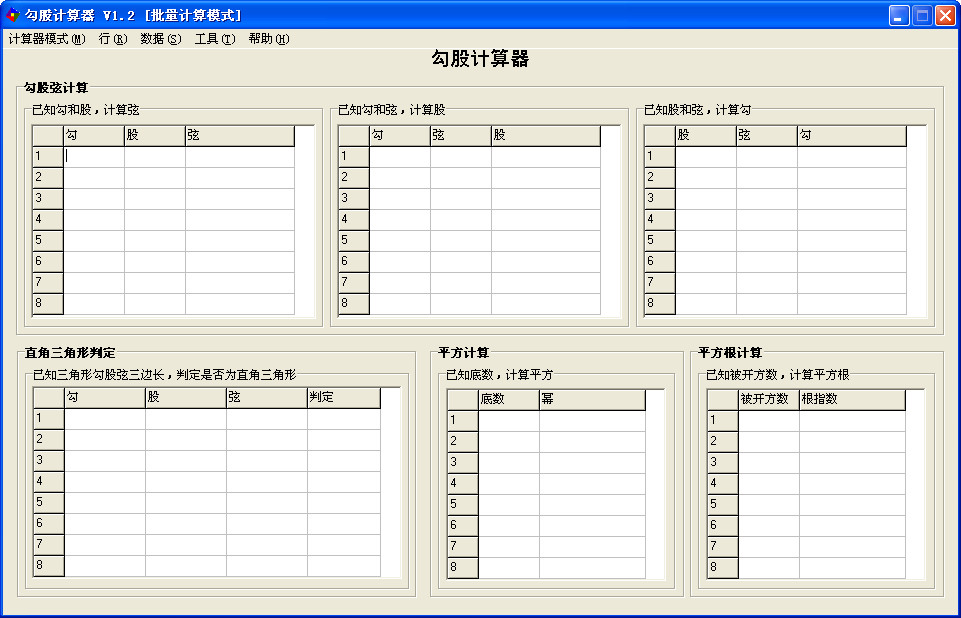Click the 被开方数 cell in row 1 of 平方根计算
The image size is (961, 618).
click(x=767, y=419)
